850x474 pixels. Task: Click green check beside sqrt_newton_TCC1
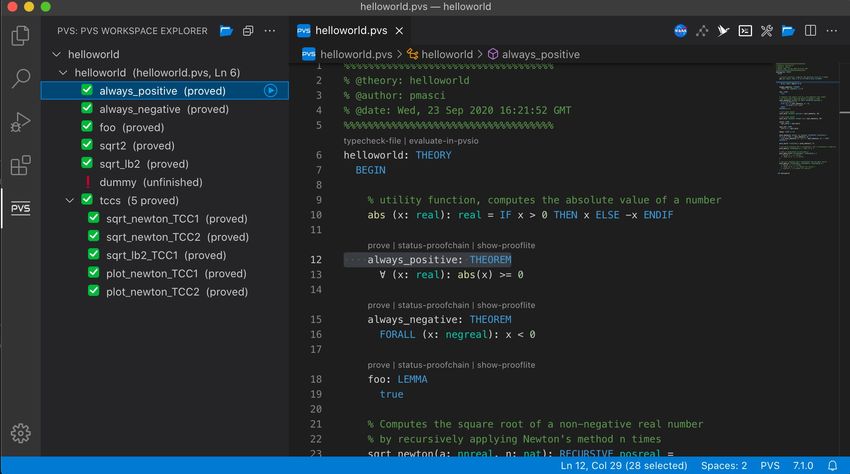click(x=93, y=218)
